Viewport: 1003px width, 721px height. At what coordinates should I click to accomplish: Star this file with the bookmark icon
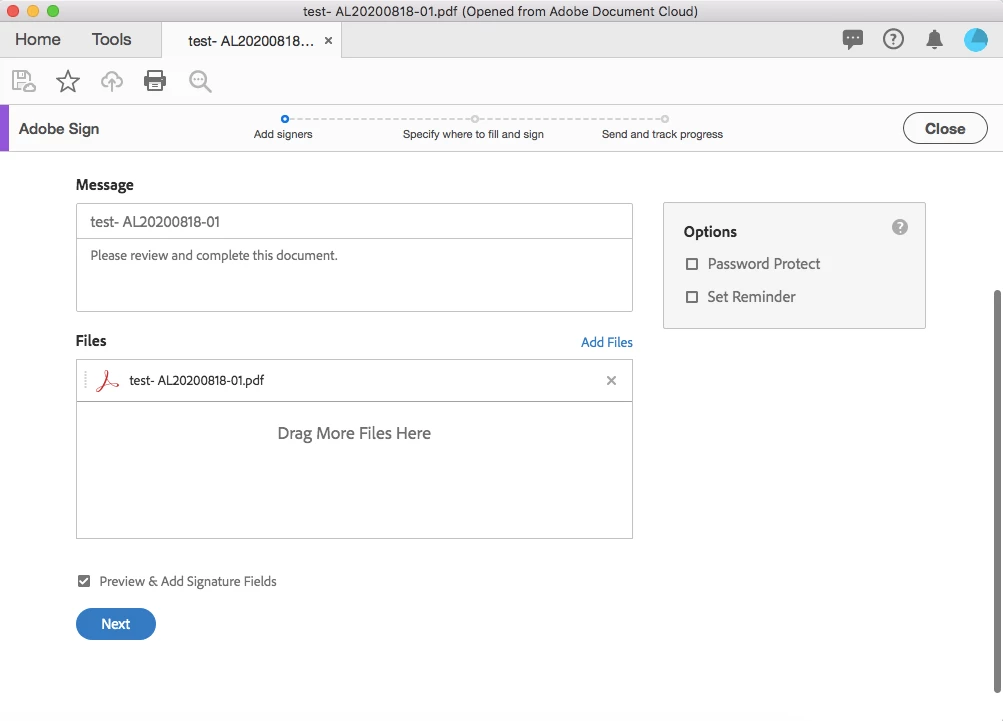point(68,81)
